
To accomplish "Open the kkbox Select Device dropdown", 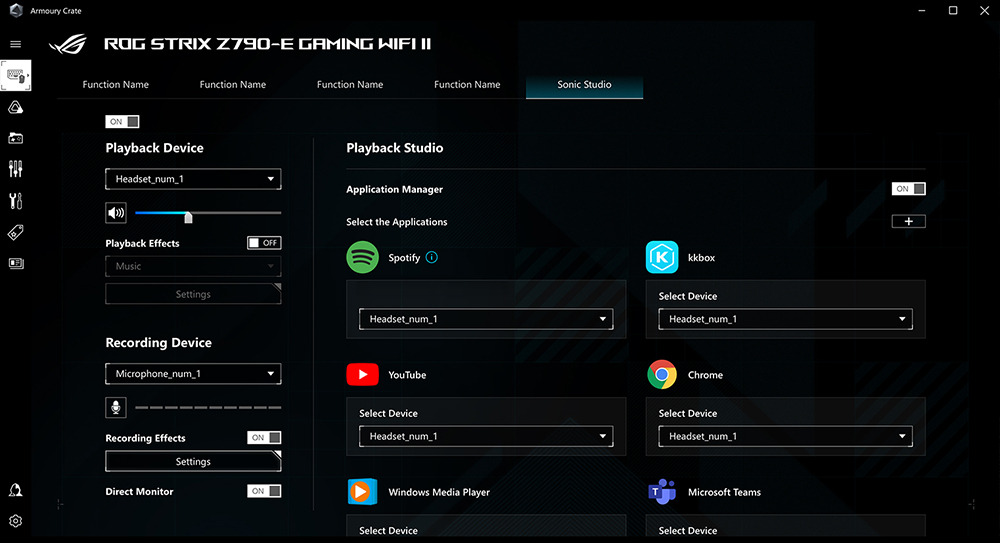I will pos(785,319).
